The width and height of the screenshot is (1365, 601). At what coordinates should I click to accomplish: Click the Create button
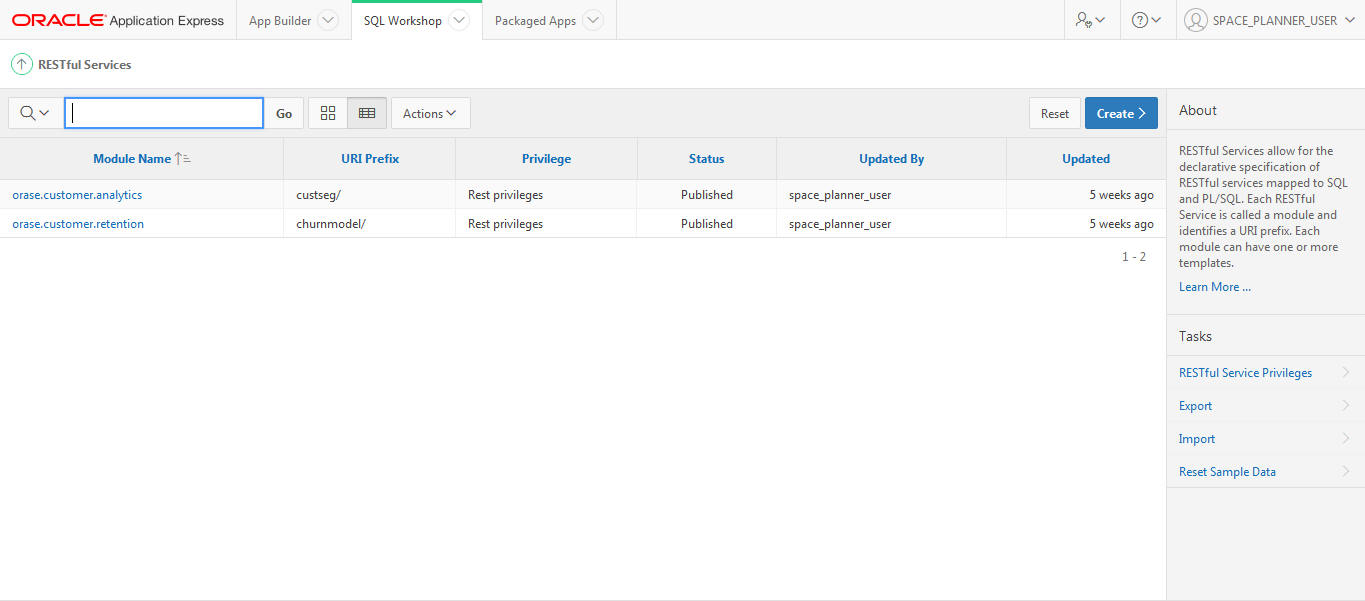[x=1121, y=113]
